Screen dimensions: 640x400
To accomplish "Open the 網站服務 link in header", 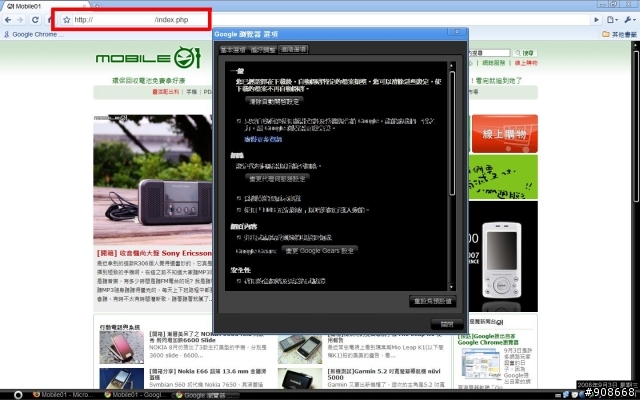I will click(493, 63).
